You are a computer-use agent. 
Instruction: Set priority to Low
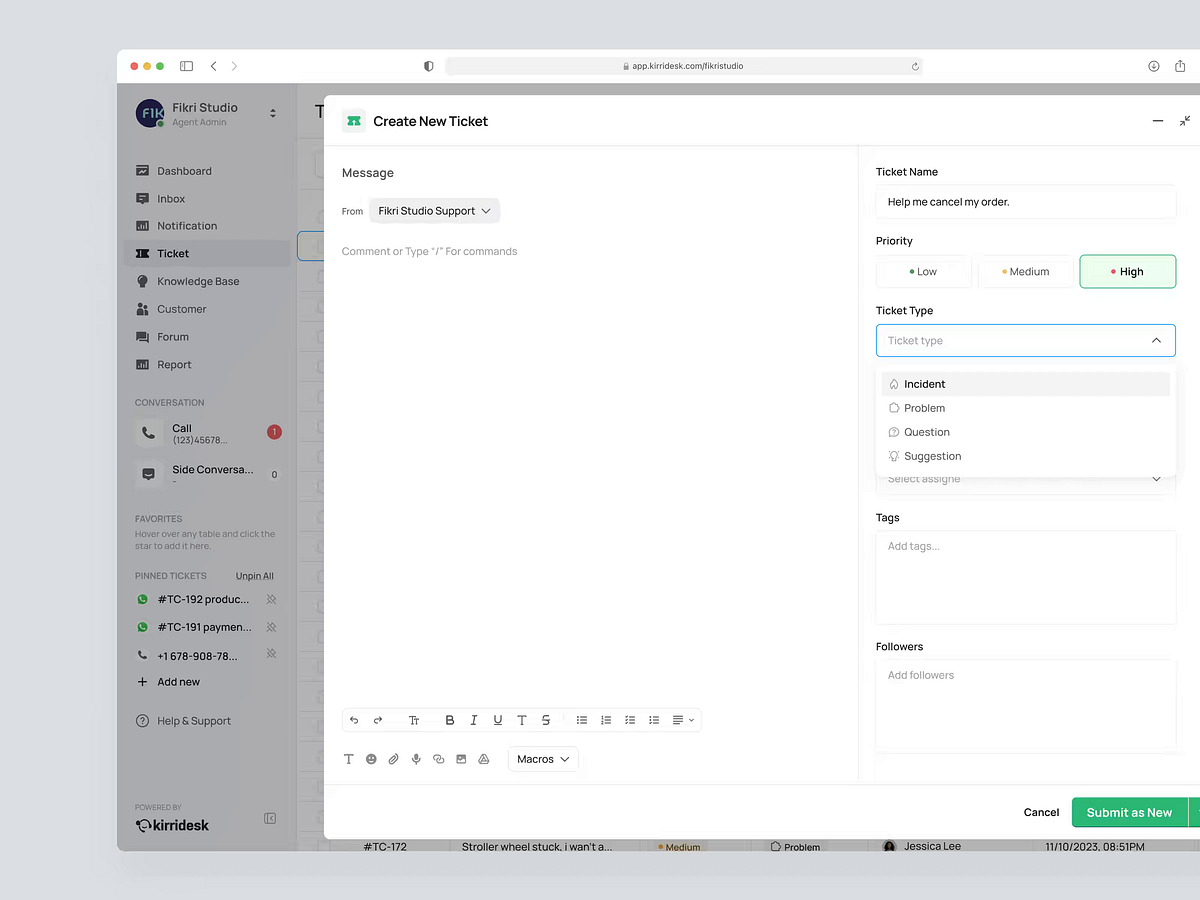tap(923, 272)
